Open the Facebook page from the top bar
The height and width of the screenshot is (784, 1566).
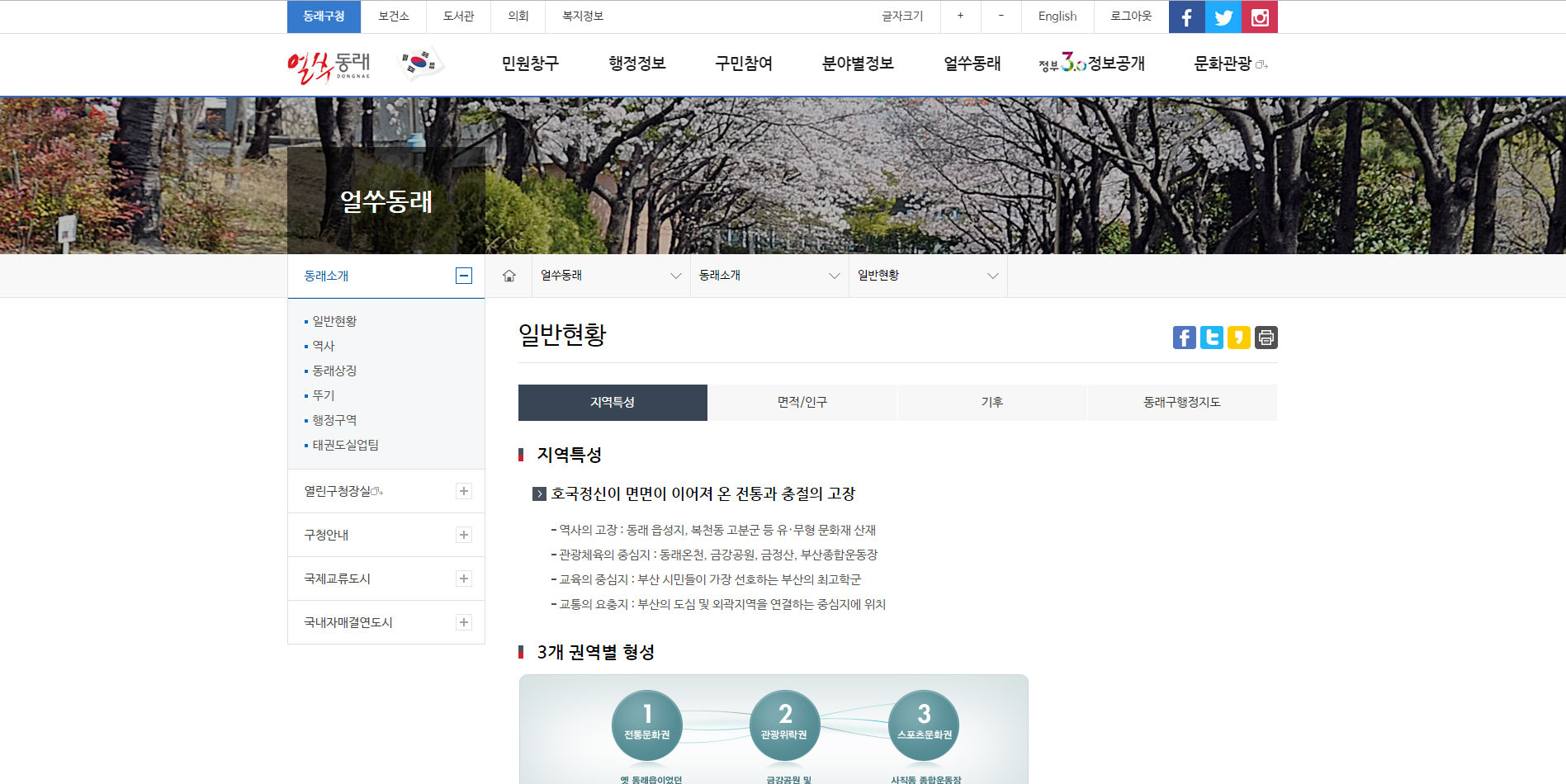coord(1186,17)
